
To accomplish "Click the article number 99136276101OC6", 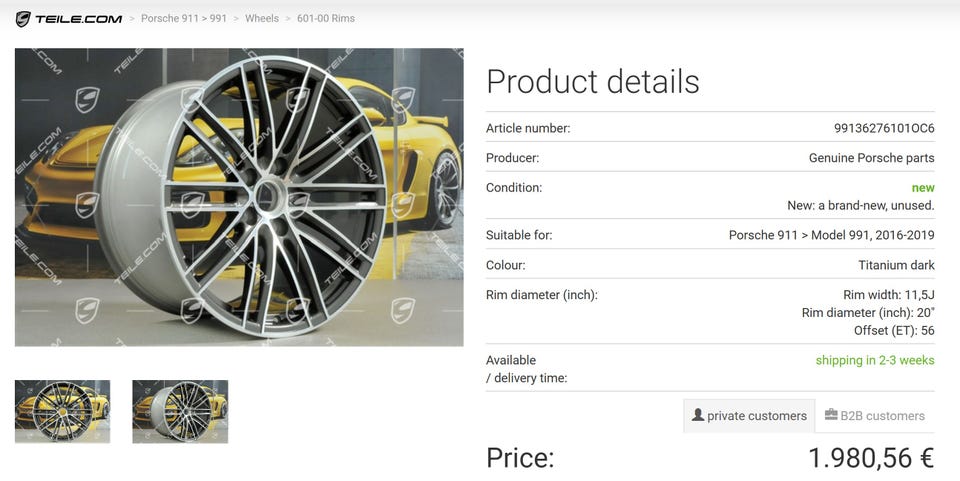I will click(883, 128).
